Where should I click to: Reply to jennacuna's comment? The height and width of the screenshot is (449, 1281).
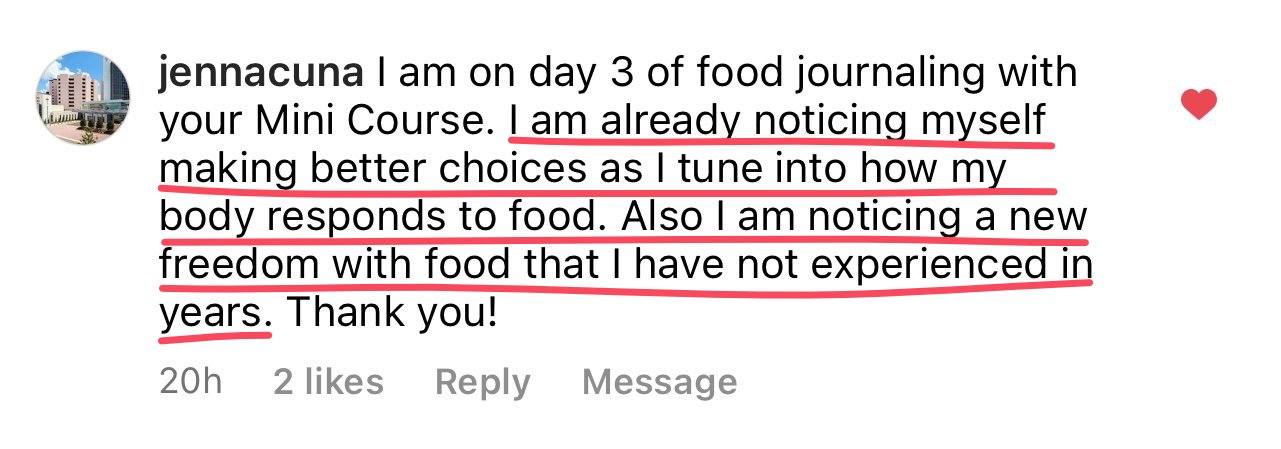click(x=483, y=381)
